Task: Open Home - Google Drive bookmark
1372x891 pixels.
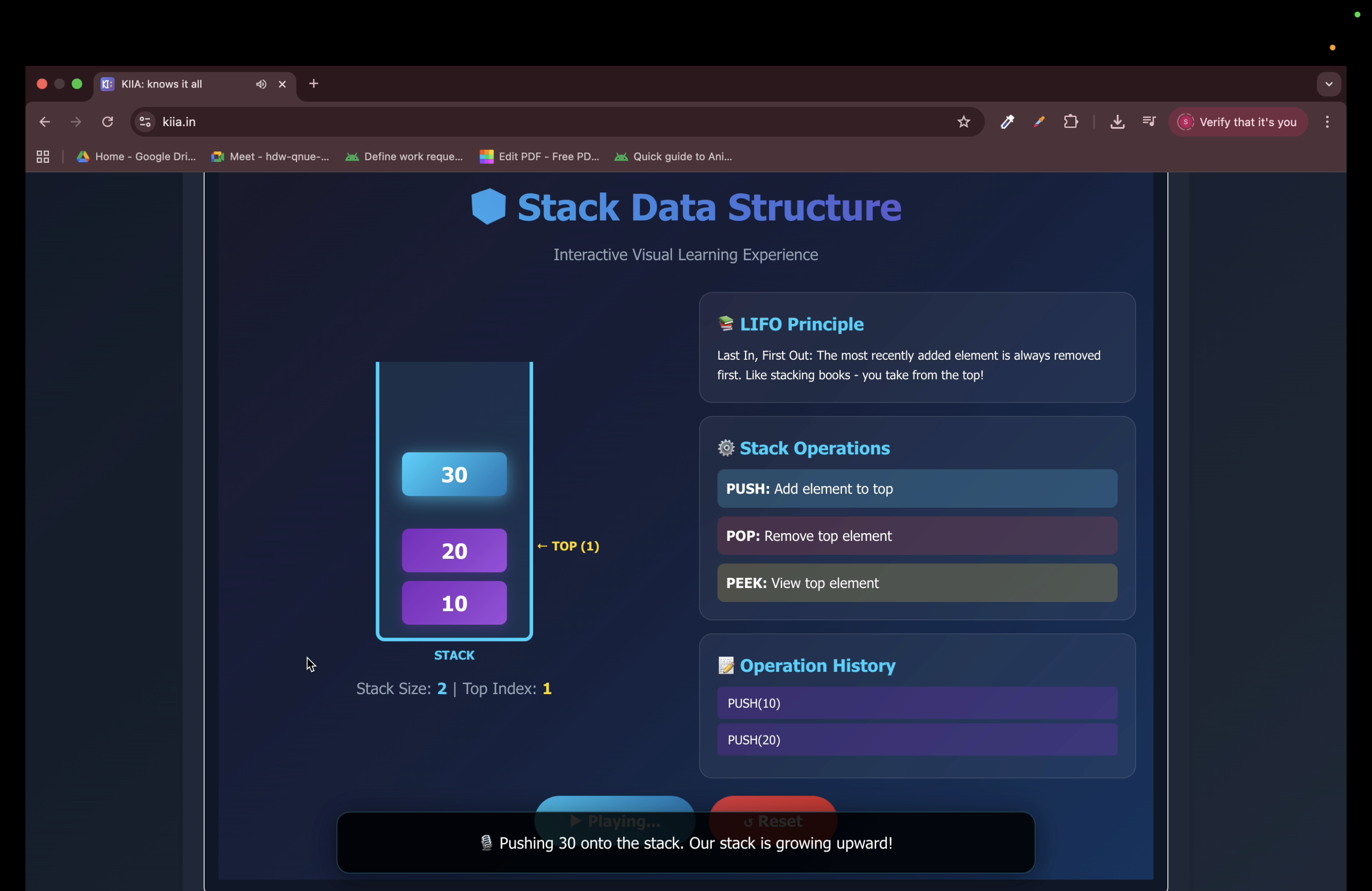Action: [137, 157]
